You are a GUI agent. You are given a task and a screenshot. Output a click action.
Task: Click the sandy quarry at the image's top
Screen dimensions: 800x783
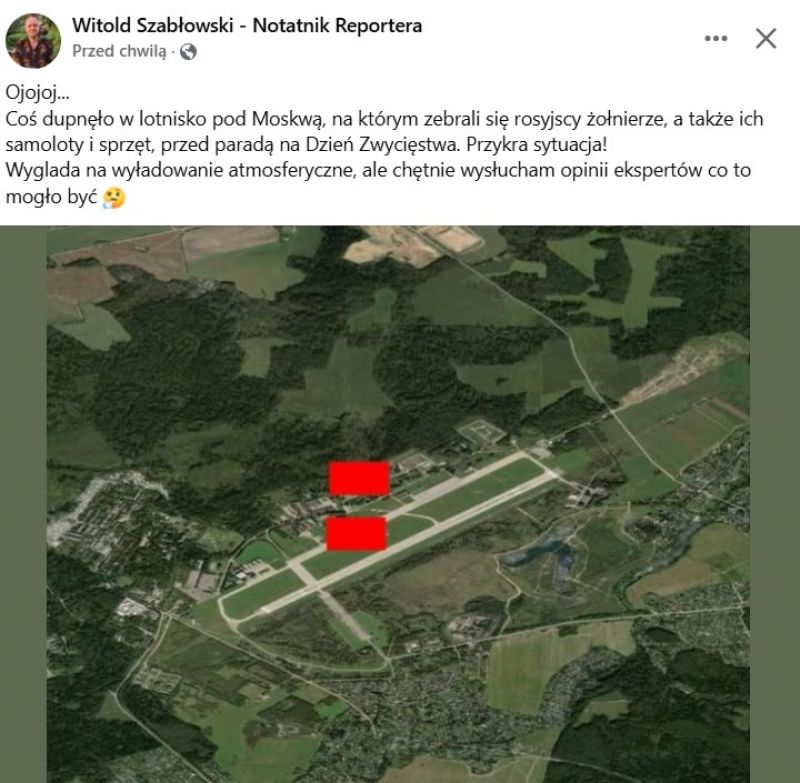pos(408,245)
